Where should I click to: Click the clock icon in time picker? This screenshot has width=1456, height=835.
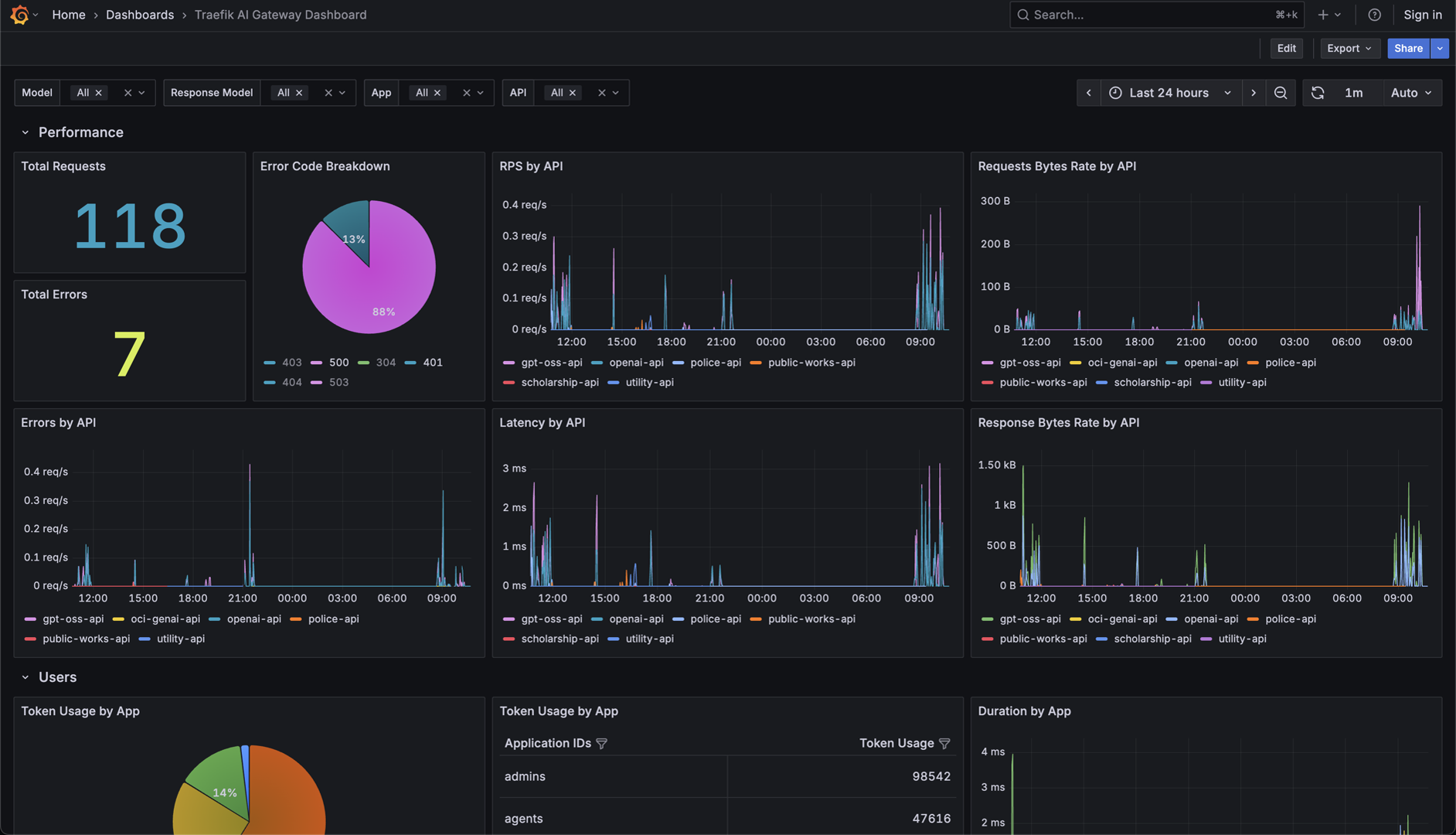click(1115, 93)
